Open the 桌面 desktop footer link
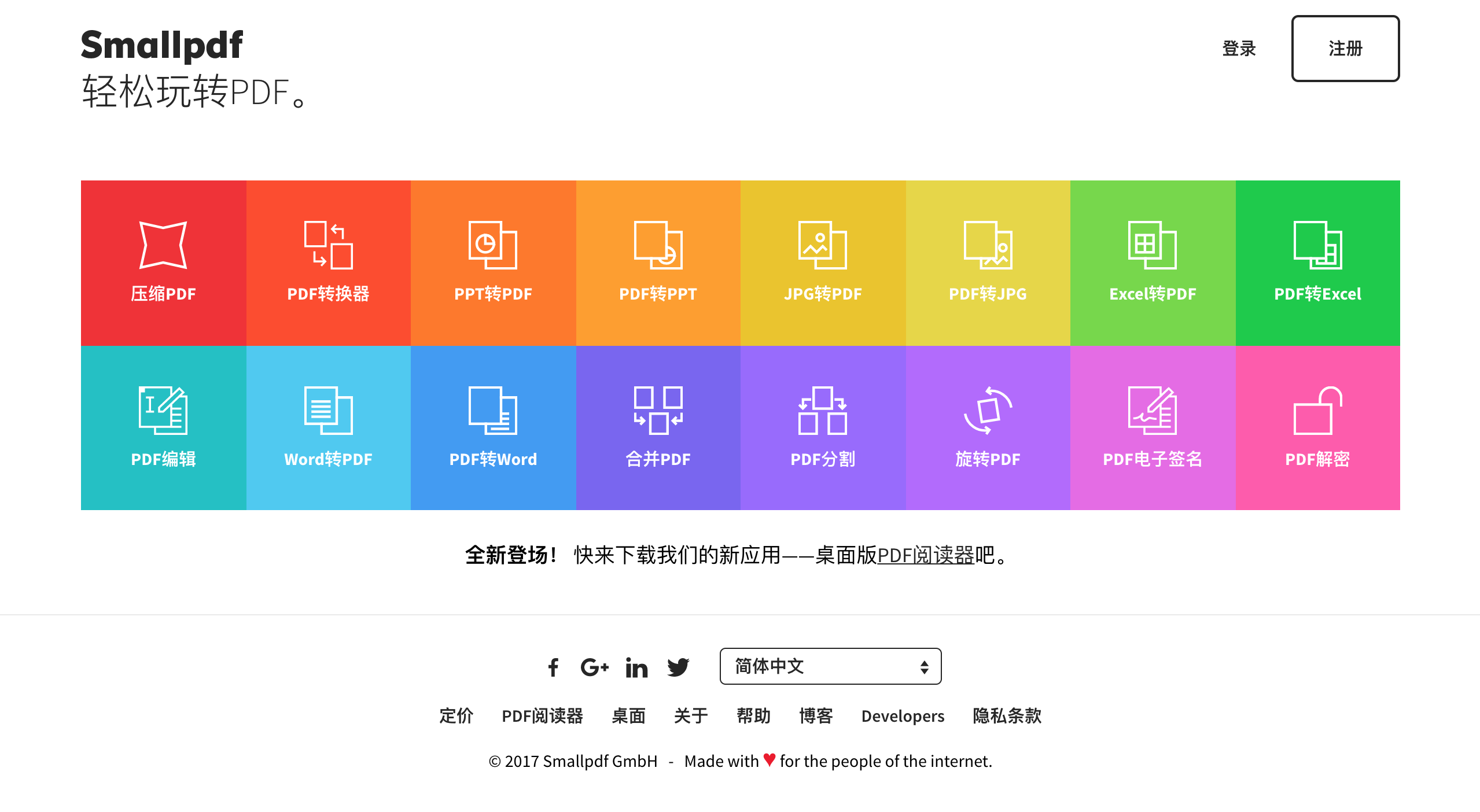Image resolution: width=1480 pixels, height=812 pixels. [628, 716]
